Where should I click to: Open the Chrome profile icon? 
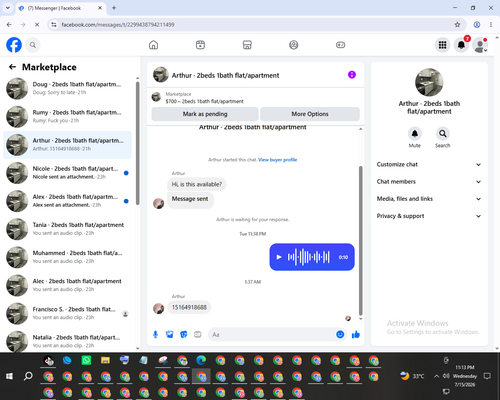477,25
